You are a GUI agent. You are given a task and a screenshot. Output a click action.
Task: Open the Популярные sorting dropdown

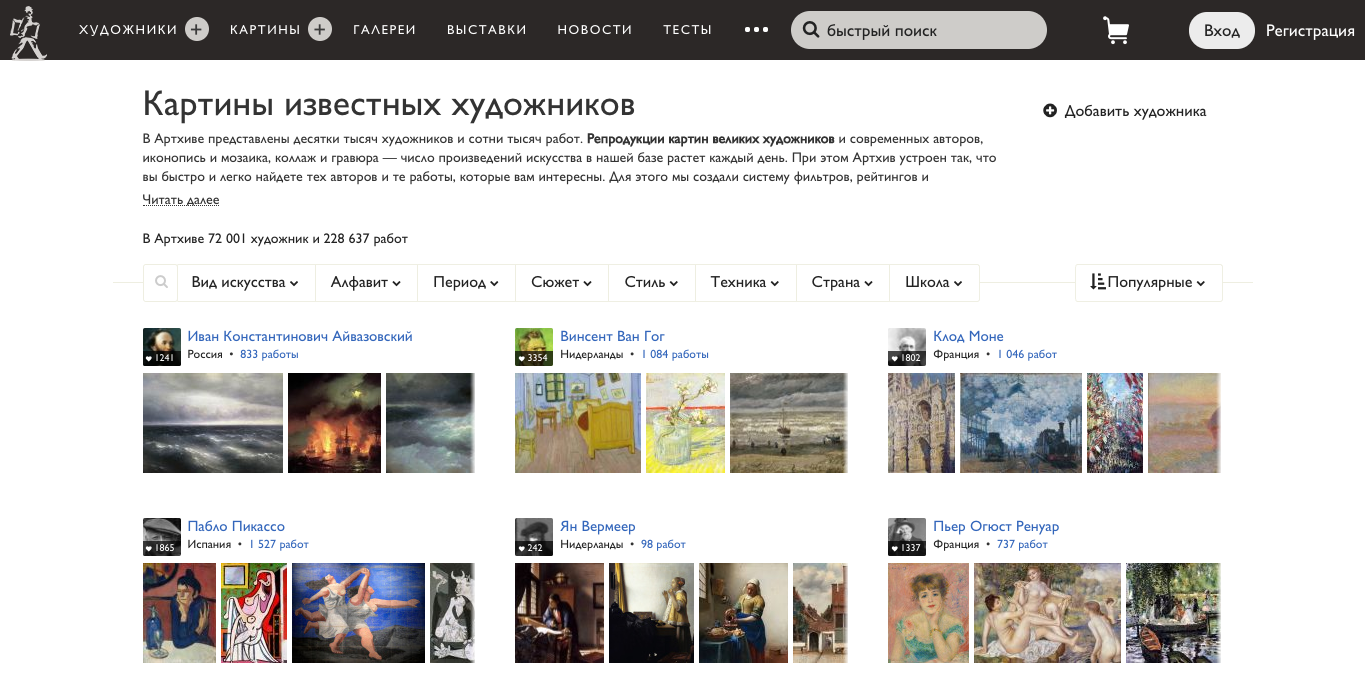pos(1148,283)
